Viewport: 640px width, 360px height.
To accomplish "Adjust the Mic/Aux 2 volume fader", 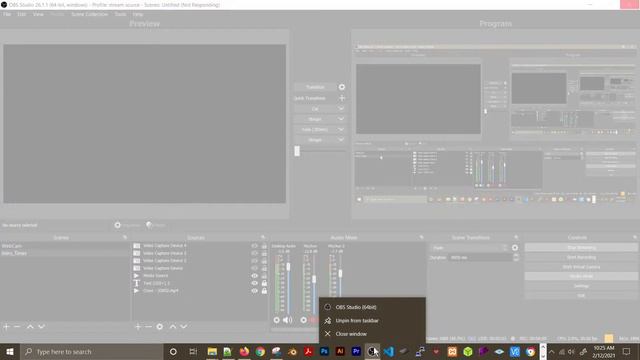I will (x=340, y=273).
